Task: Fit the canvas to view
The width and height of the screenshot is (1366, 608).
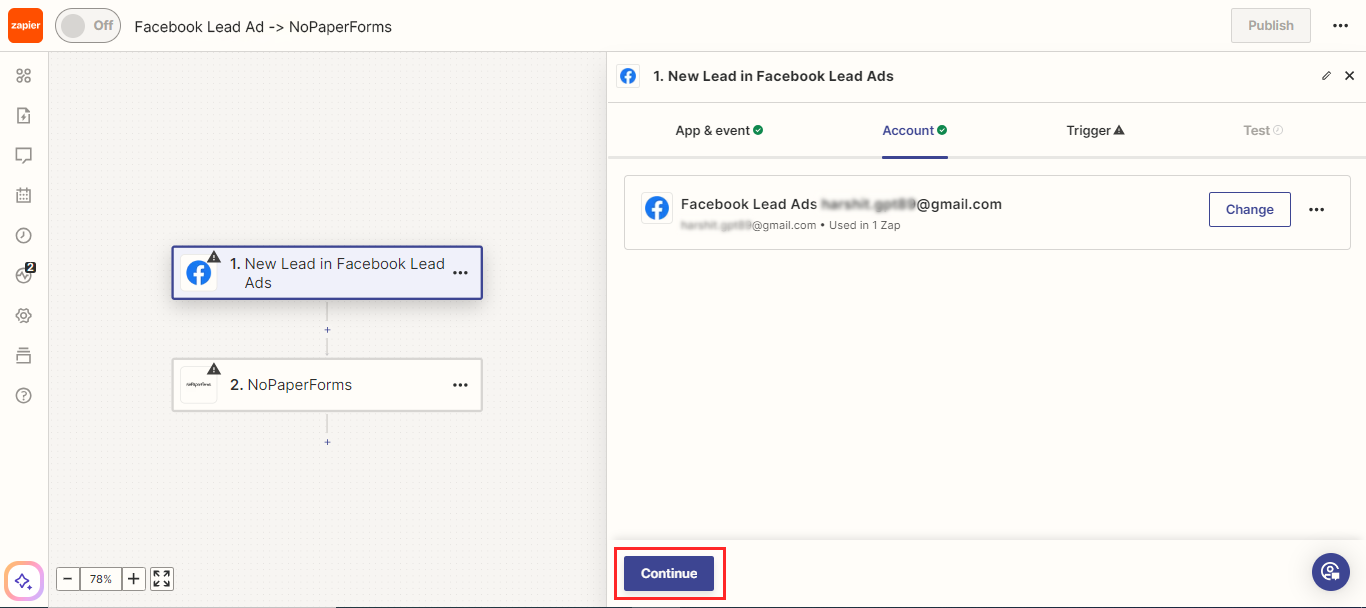Action: pos(162,579)
